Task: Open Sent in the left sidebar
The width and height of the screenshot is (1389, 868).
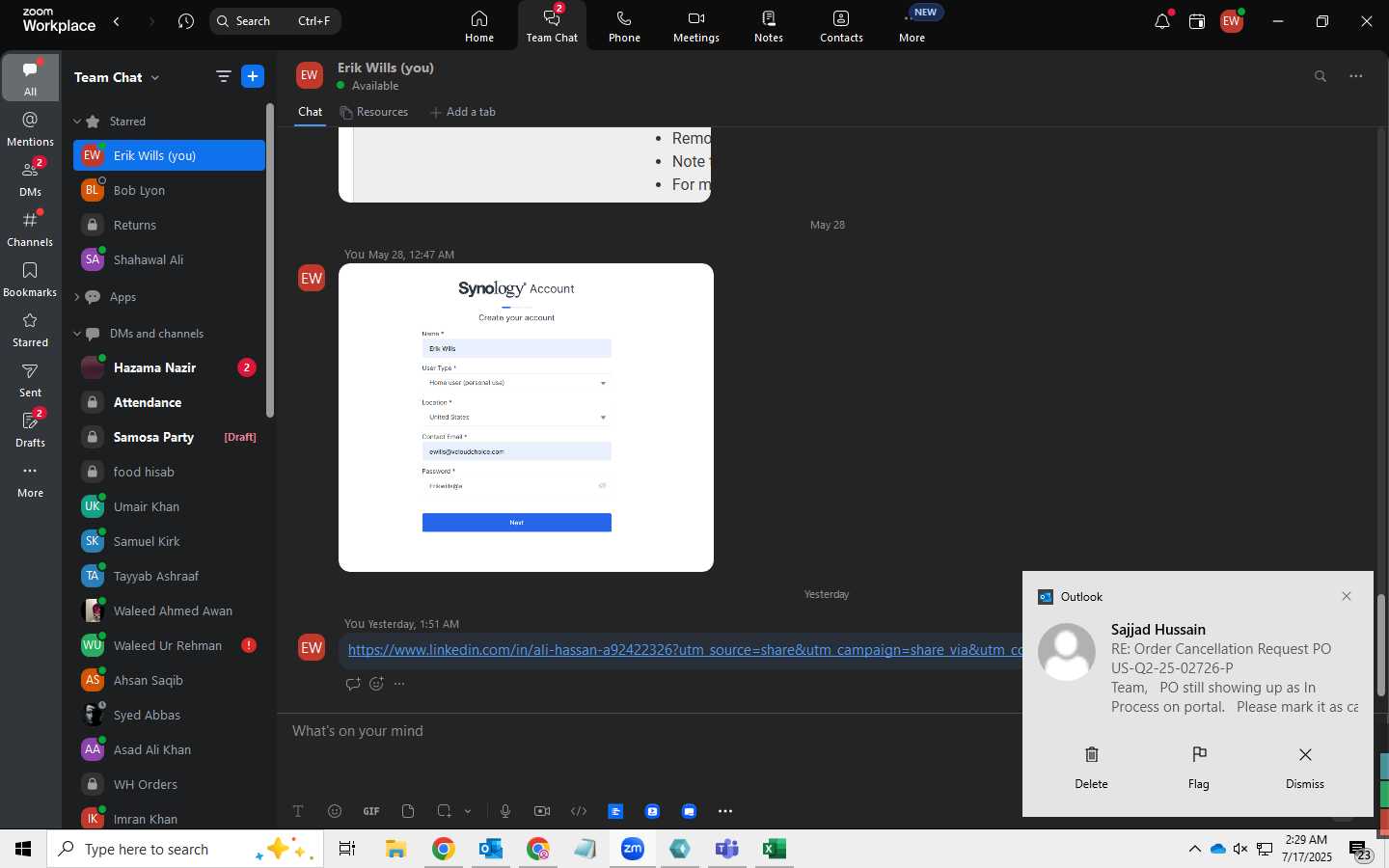Action: [x=30, y=379]
